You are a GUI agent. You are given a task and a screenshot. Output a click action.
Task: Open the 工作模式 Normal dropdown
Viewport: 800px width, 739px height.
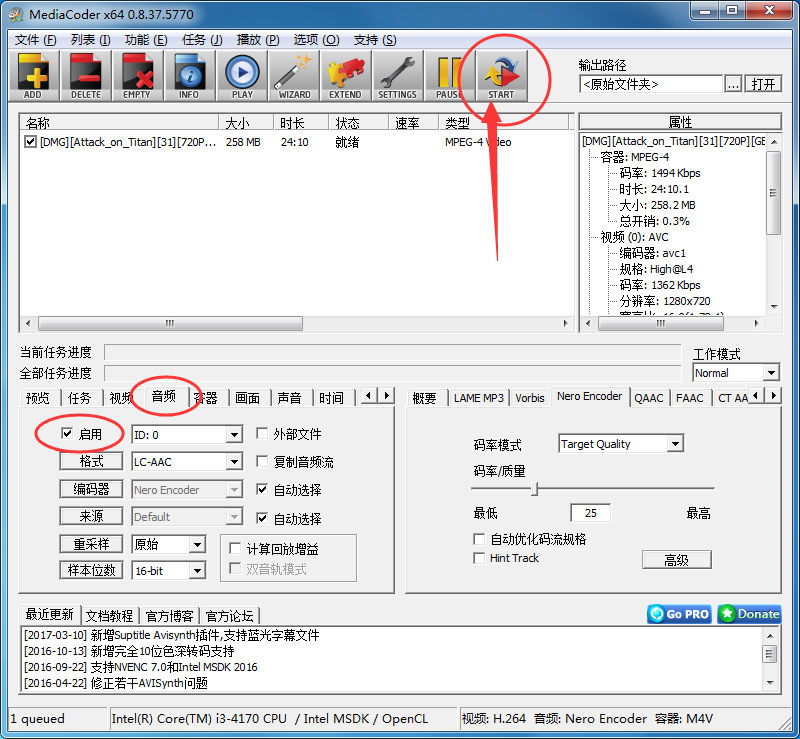coord(735,372)
